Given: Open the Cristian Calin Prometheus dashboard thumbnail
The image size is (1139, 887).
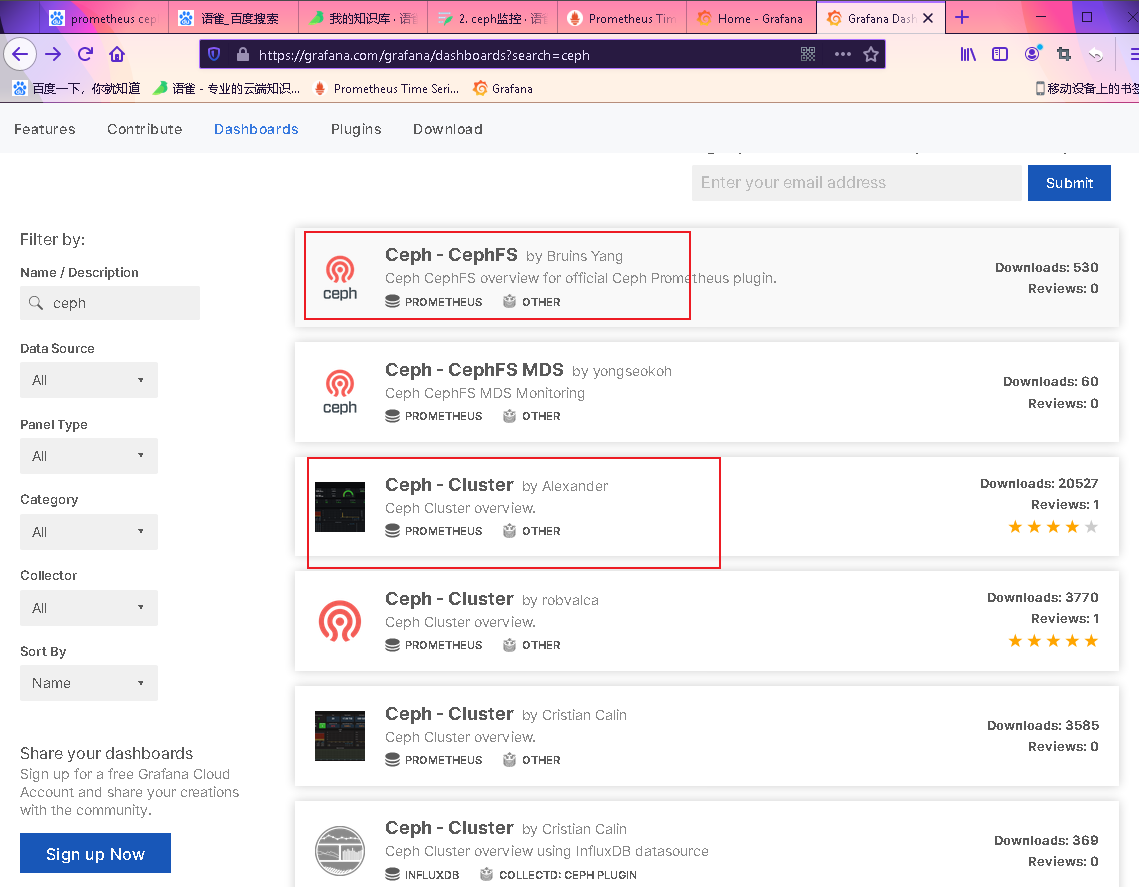Looking at the screenshot, I should tap(340, 736).
